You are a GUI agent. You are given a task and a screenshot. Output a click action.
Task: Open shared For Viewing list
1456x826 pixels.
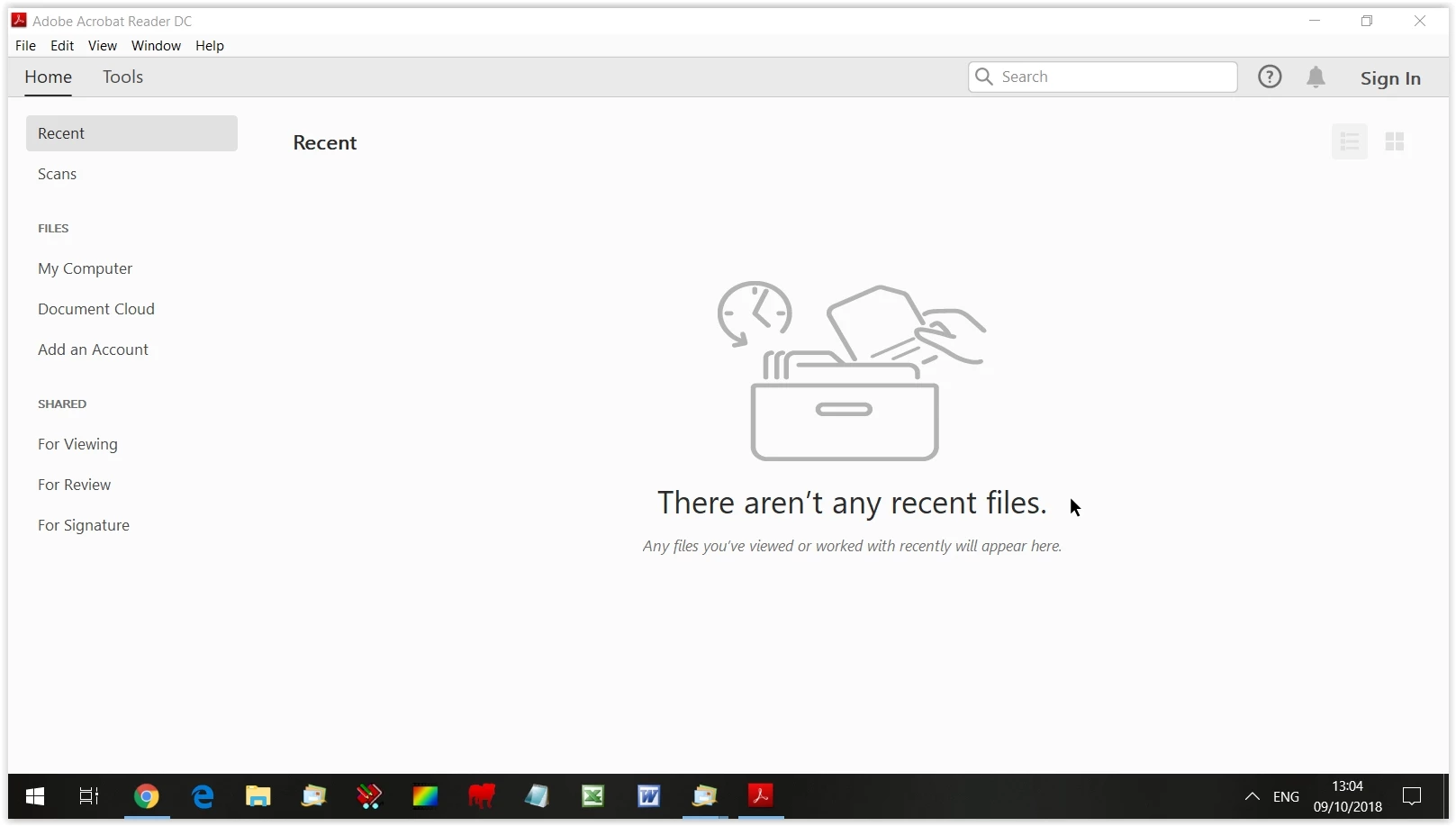point(77,444)
